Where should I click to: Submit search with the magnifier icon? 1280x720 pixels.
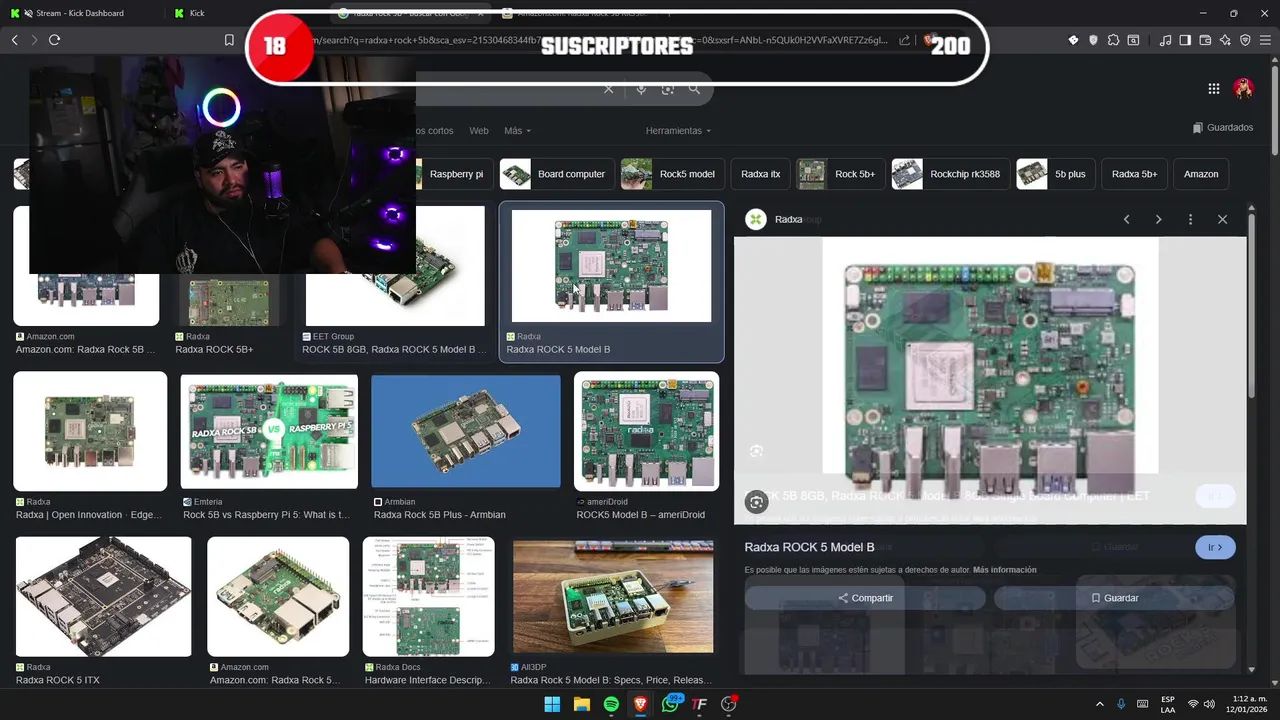[x=694, y=89]
